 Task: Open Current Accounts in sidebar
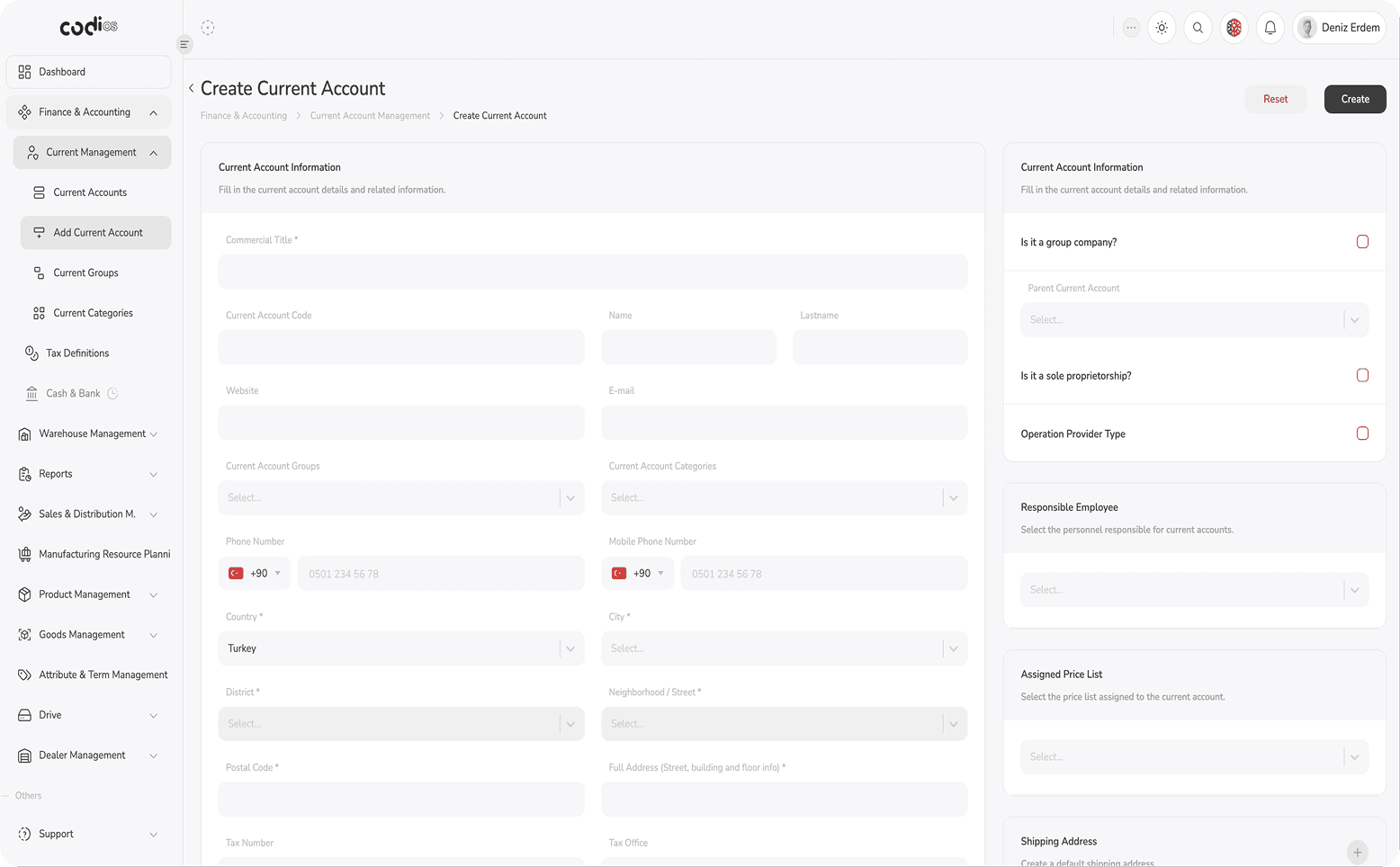tap(95, 192)
